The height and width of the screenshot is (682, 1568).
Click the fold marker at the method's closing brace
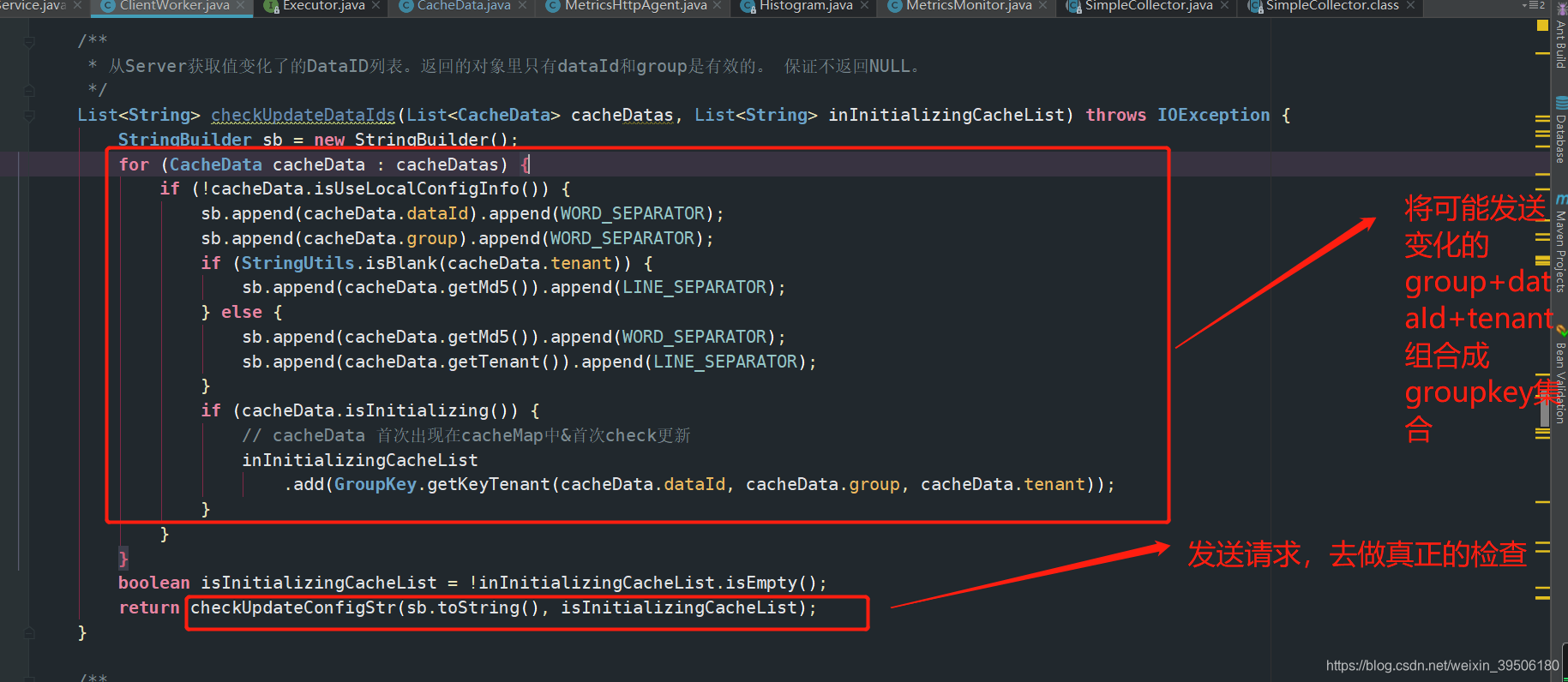[x=30, y=633]
